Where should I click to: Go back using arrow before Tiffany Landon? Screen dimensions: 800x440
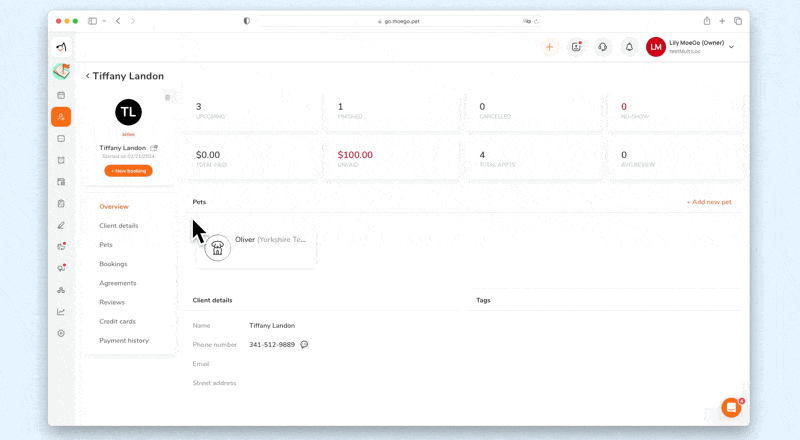pyautogui.click(x=88, y=76)
